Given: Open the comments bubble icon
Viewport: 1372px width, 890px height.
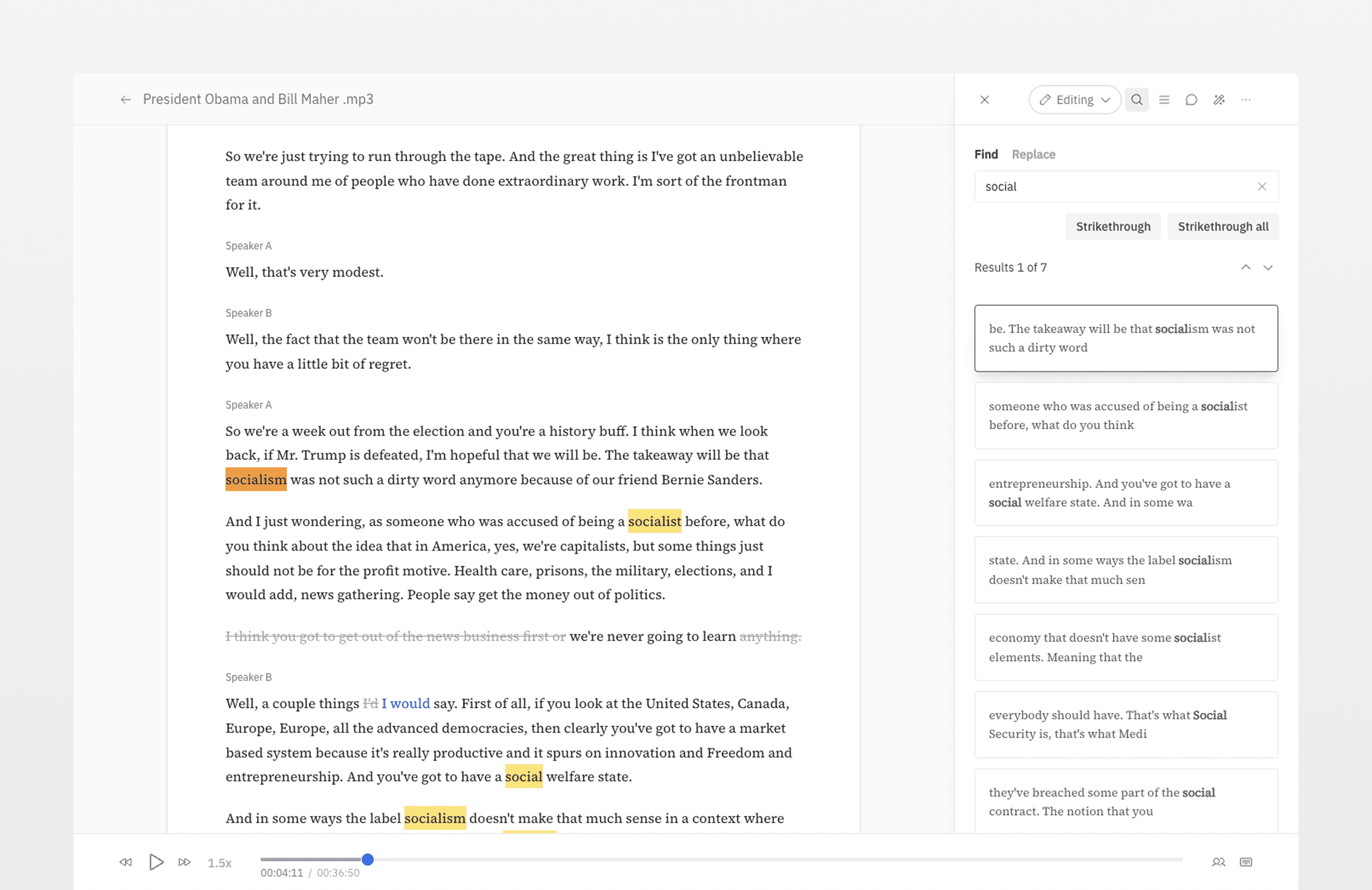Looking at the screenshot, I should coord(1191,100).
